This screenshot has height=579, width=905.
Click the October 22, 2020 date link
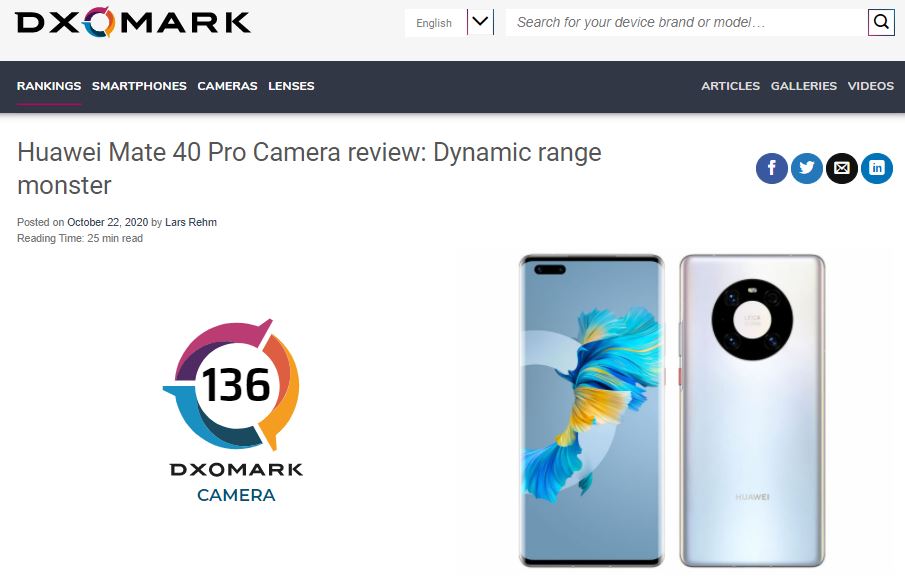tap(107, 222)
